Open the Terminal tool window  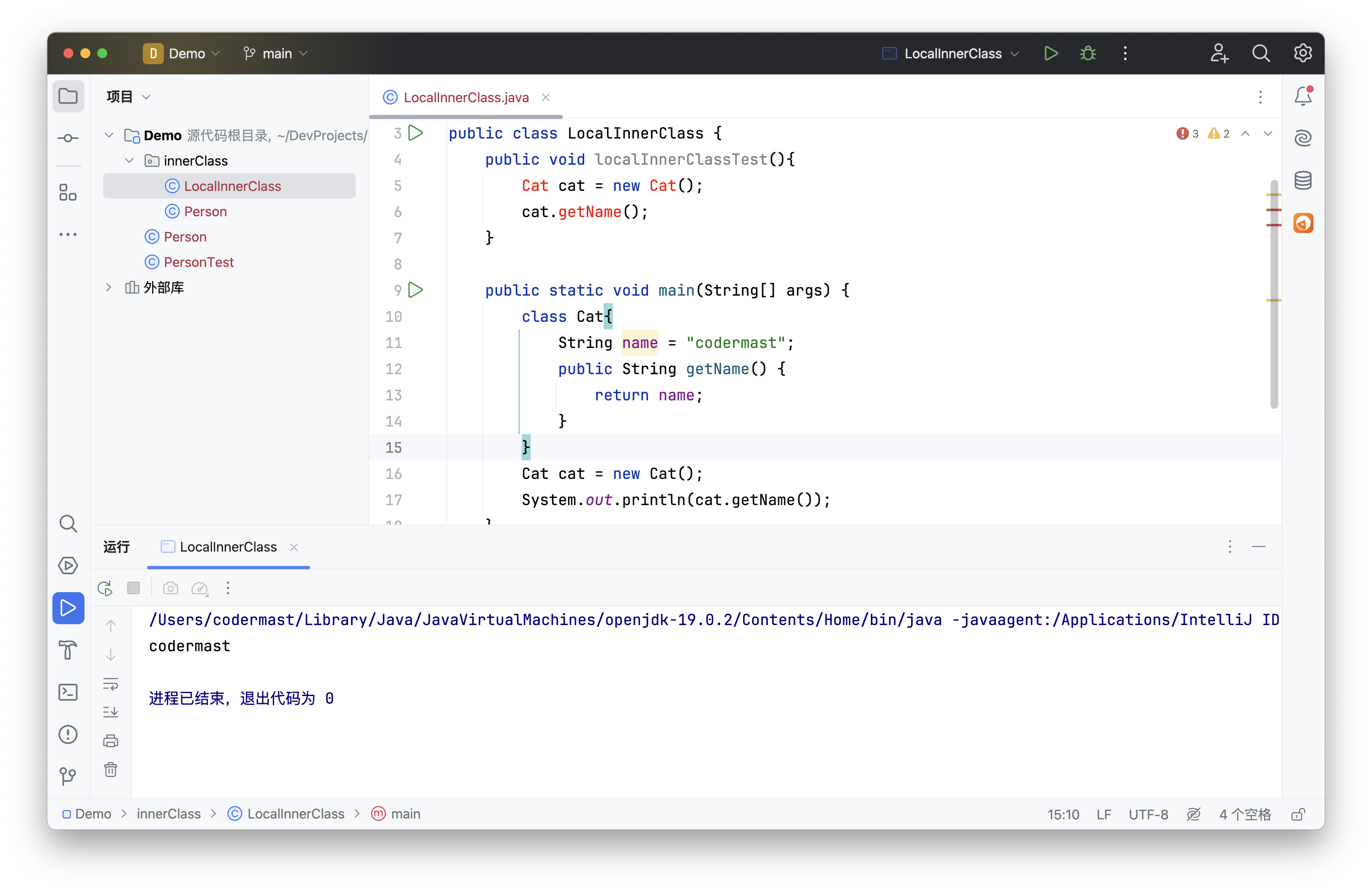pyautogui.click(x=68, y=692)
